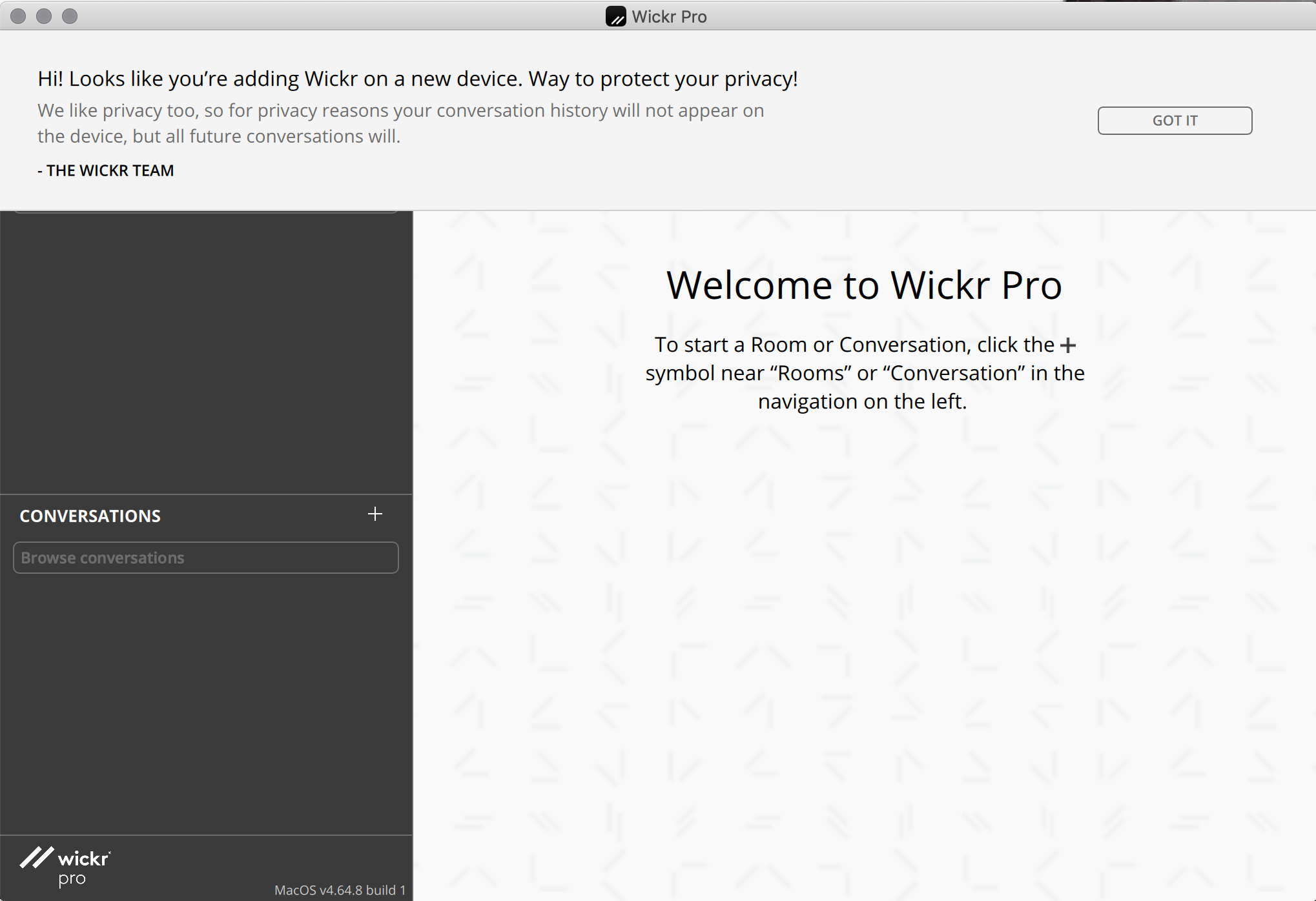Click the banner headline about adding a new device
Viewport: 1316px width, 901px height.
[x=418, y=79]
